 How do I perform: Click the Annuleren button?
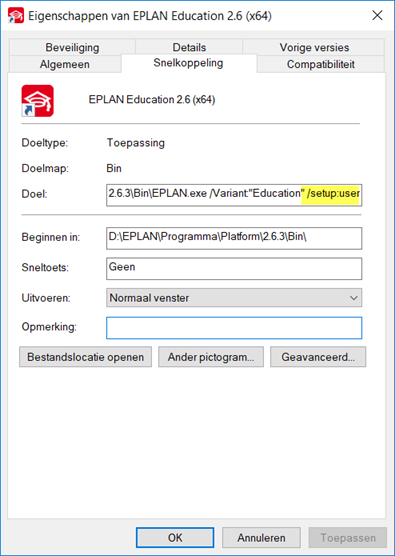point(261,538)
